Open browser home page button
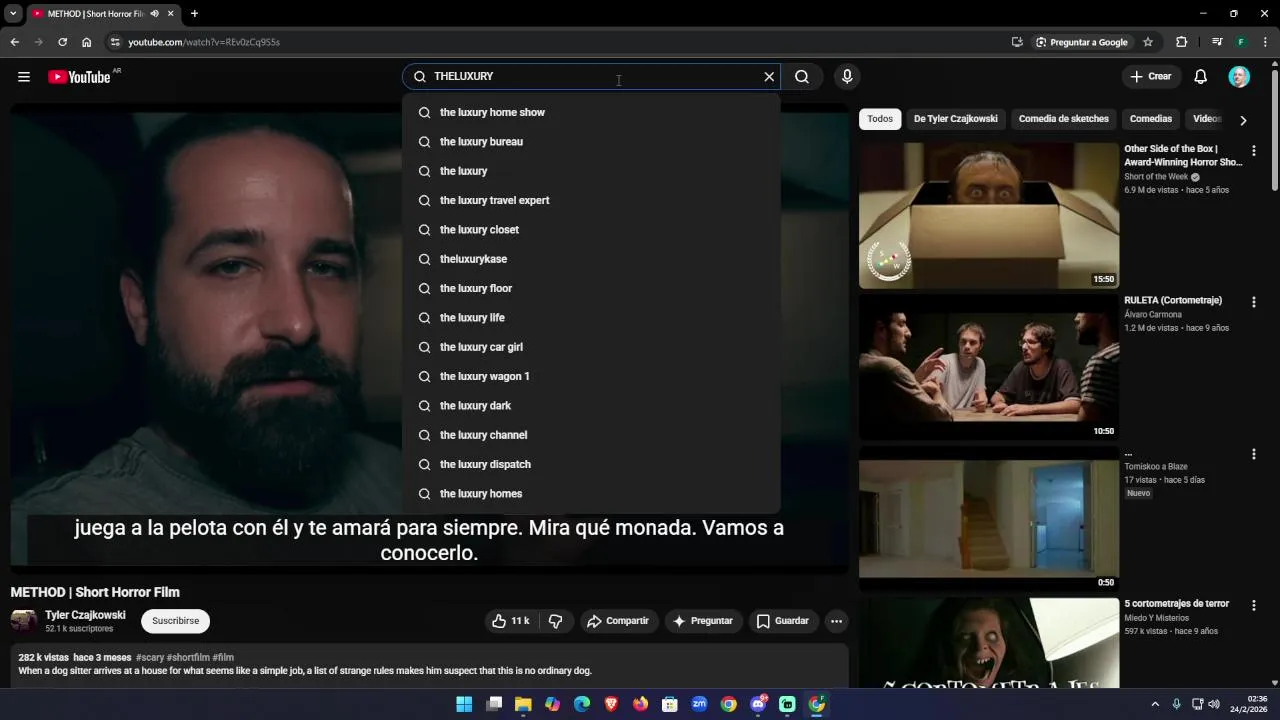The height and width of the screenshot is (720, 1280). coord(86,42)
